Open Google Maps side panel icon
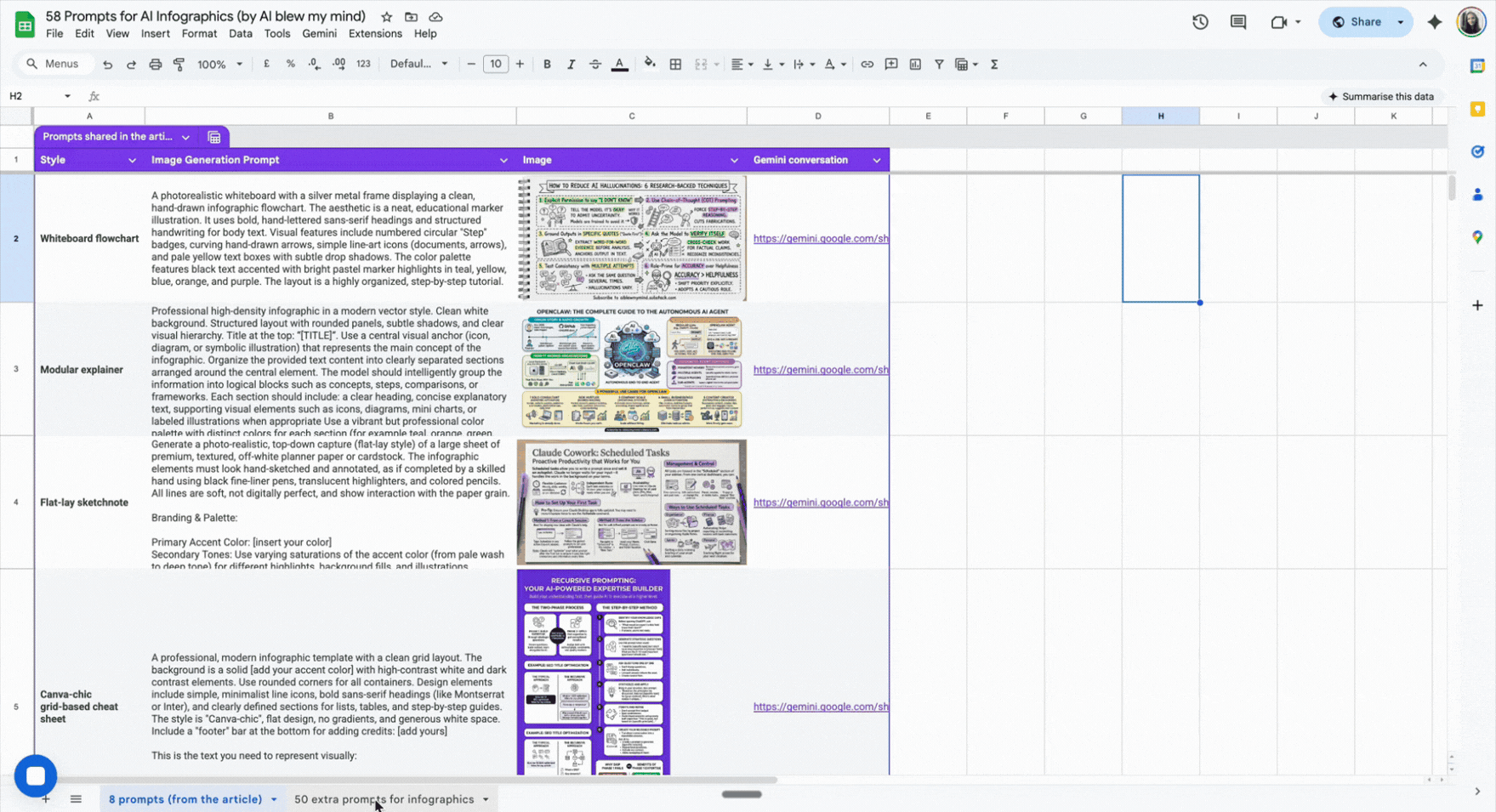The height and width of the screenshot is (812, 1496). pyautogui.click(x=1477, y=237)
